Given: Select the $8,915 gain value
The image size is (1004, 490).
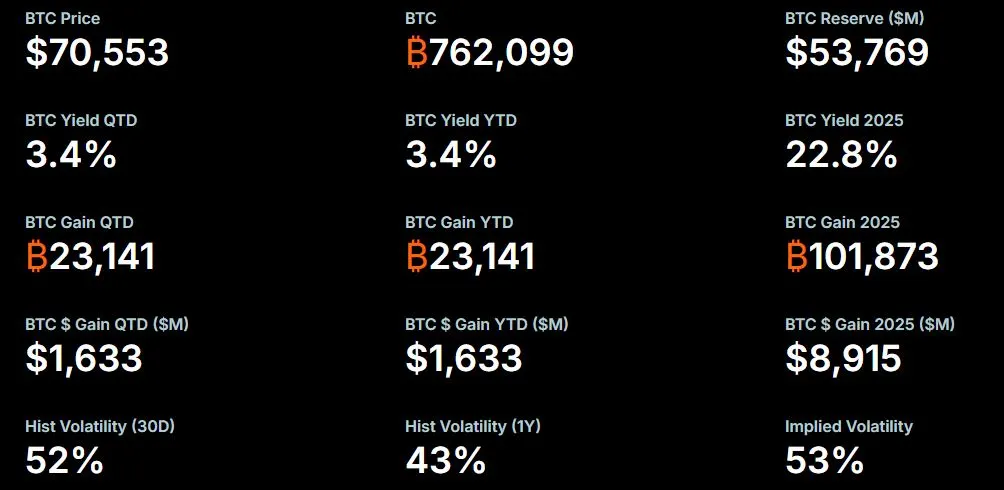Looking at the screenshot, I should [843, 358].
